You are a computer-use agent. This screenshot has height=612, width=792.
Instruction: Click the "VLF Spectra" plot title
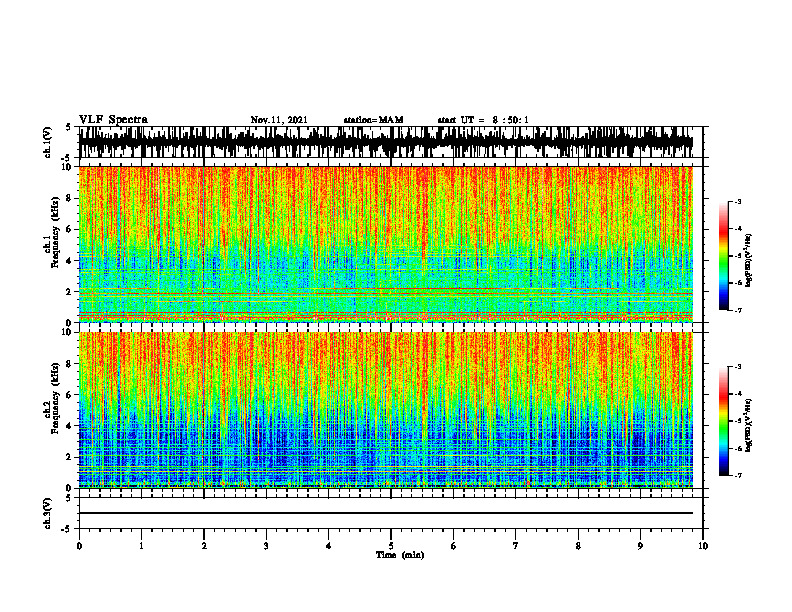[x=113, y=120]
